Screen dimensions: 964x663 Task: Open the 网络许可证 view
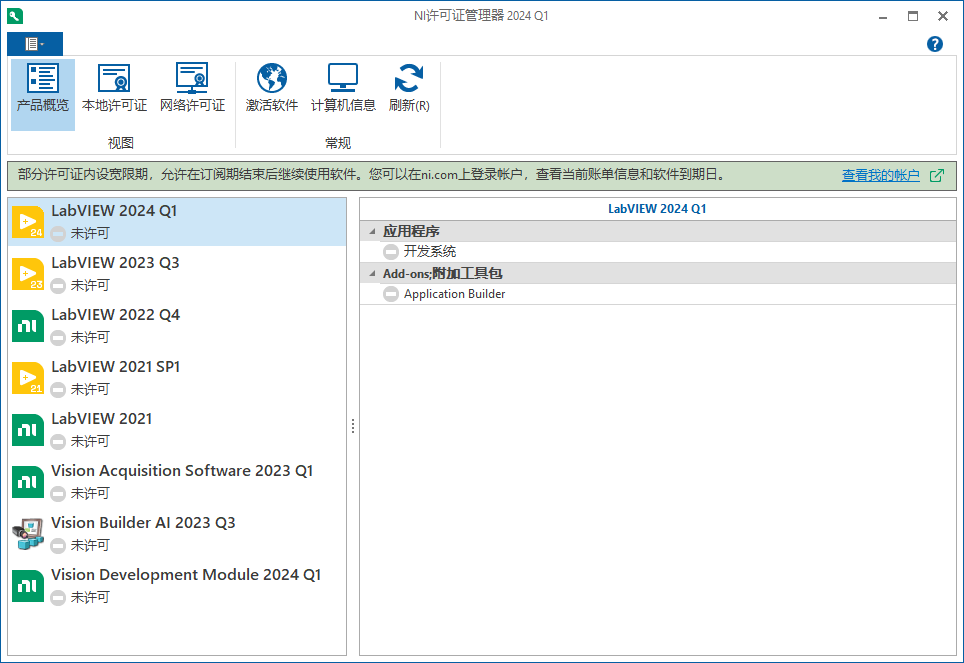click(192, 93)
